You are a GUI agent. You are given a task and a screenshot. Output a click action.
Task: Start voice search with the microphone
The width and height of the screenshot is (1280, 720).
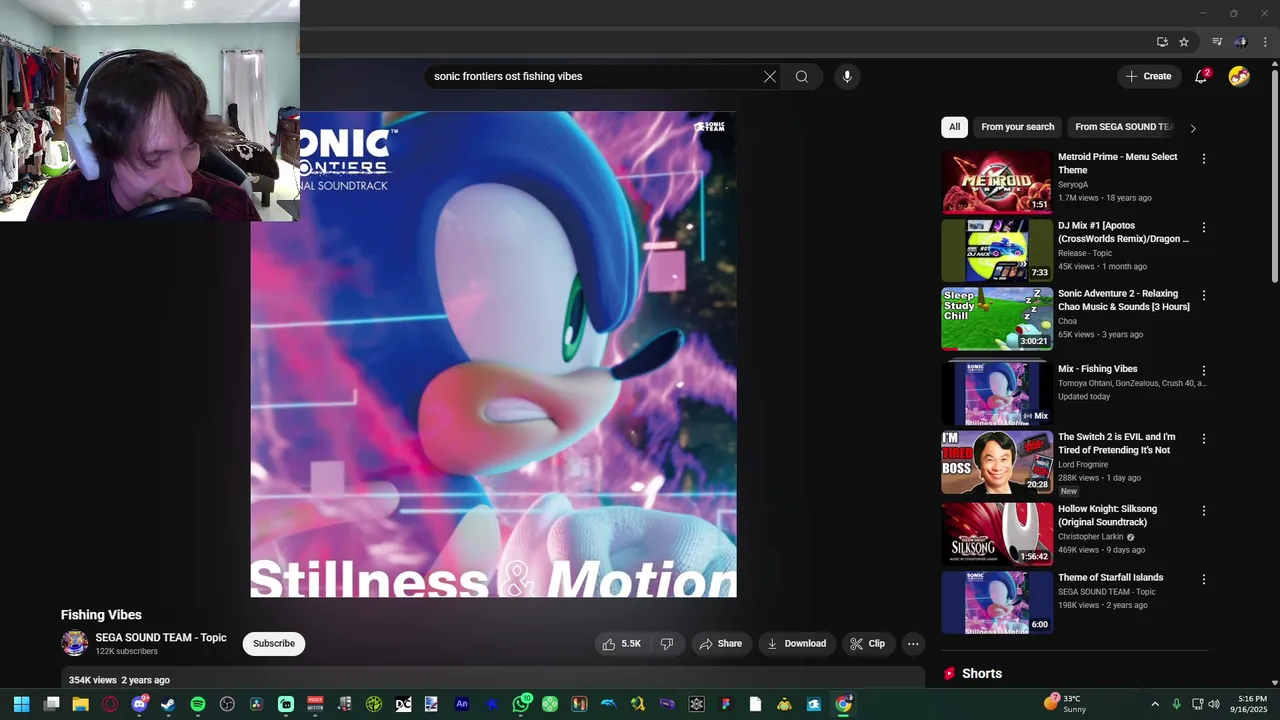847,76
